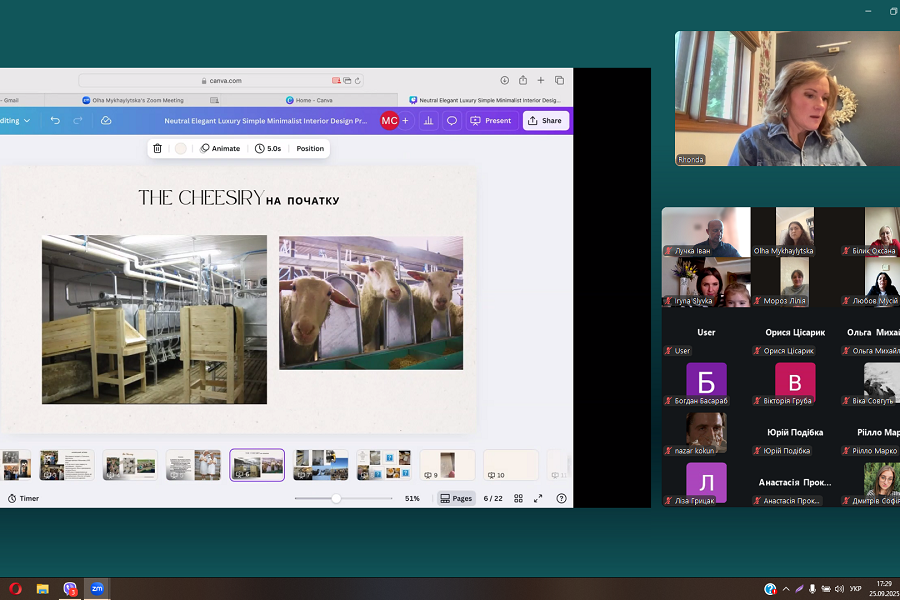Add a collaborator with the plus button

pyautogui.click(x=405, y=121)
